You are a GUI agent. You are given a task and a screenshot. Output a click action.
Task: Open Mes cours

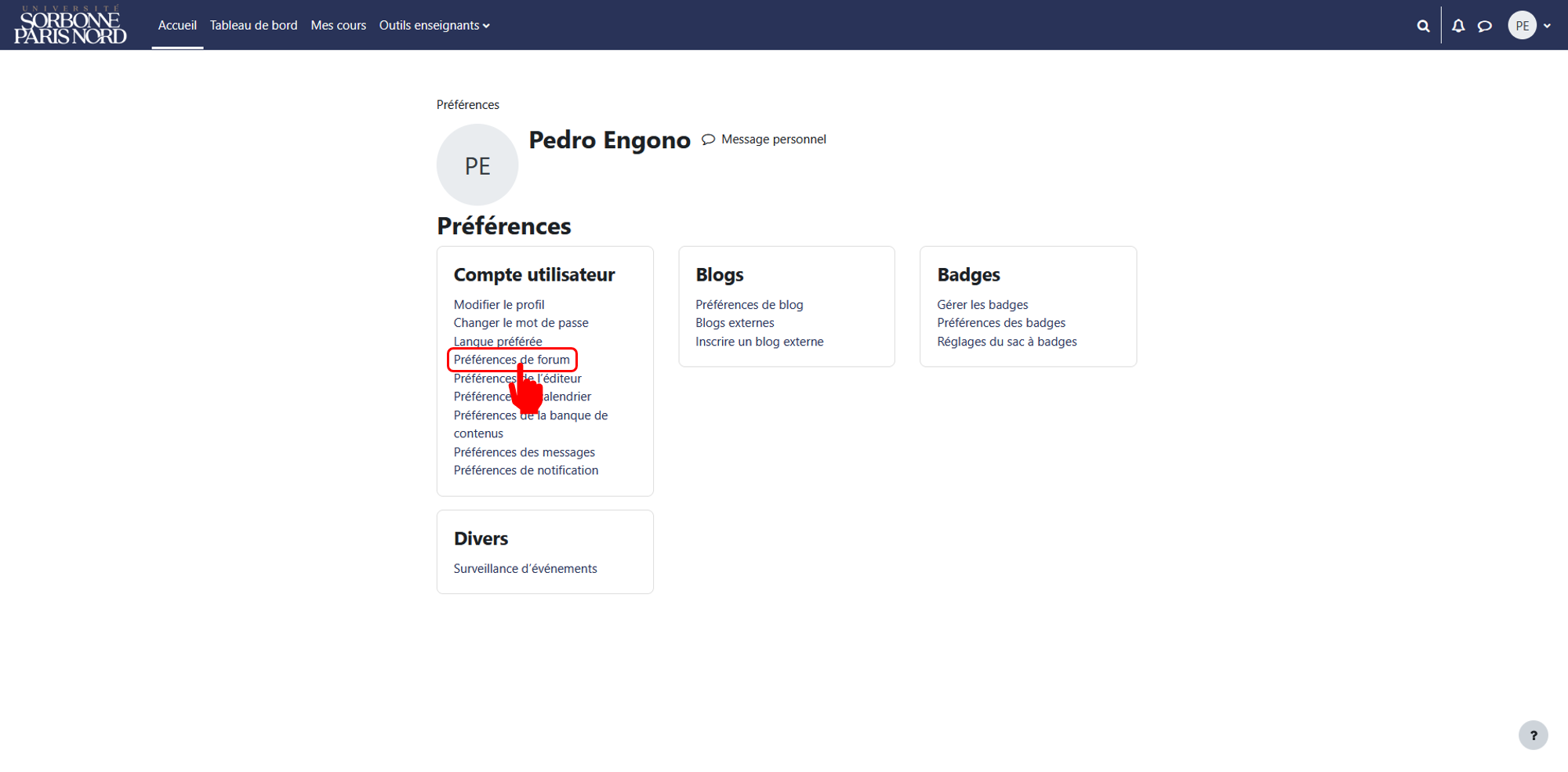339,25
